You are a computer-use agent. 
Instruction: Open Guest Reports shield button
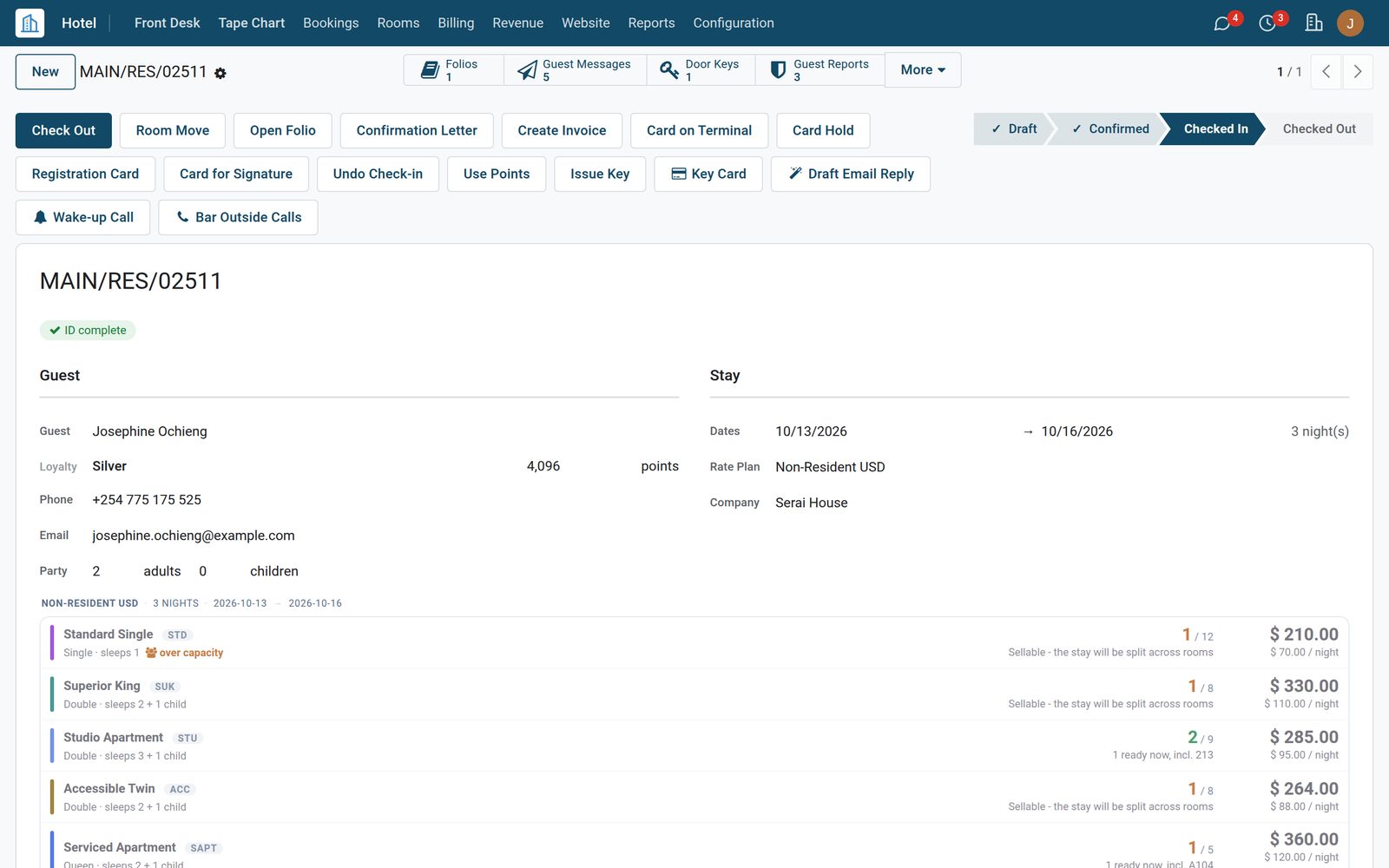[820, 70]
